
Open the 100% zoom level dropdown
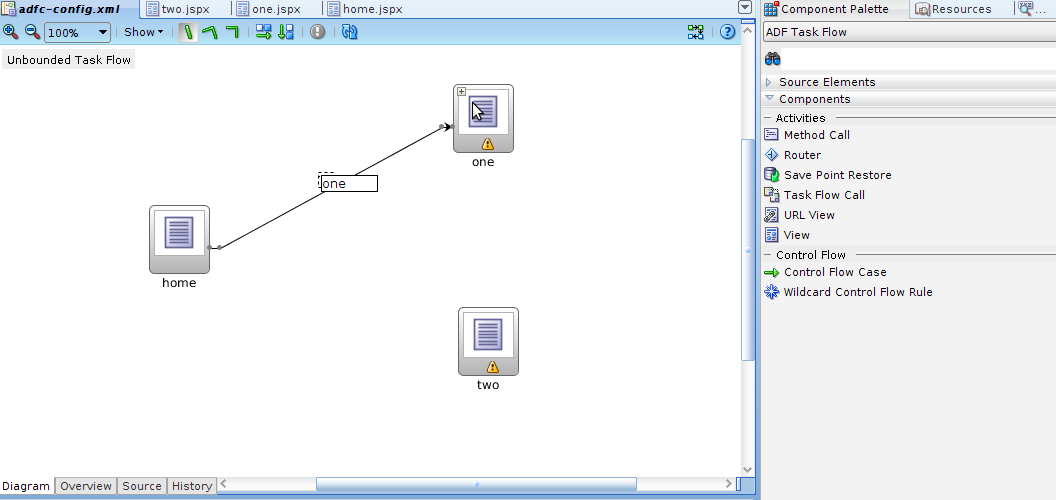tap(103, 33)
